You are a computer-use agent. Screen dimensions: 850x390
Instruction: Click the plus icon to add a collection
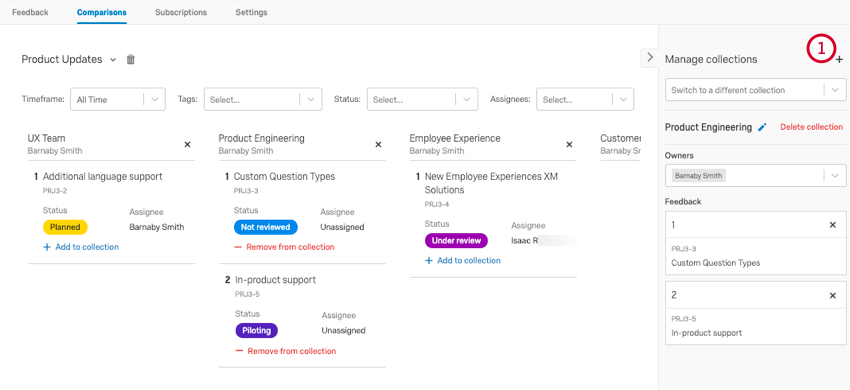point(839,60)
